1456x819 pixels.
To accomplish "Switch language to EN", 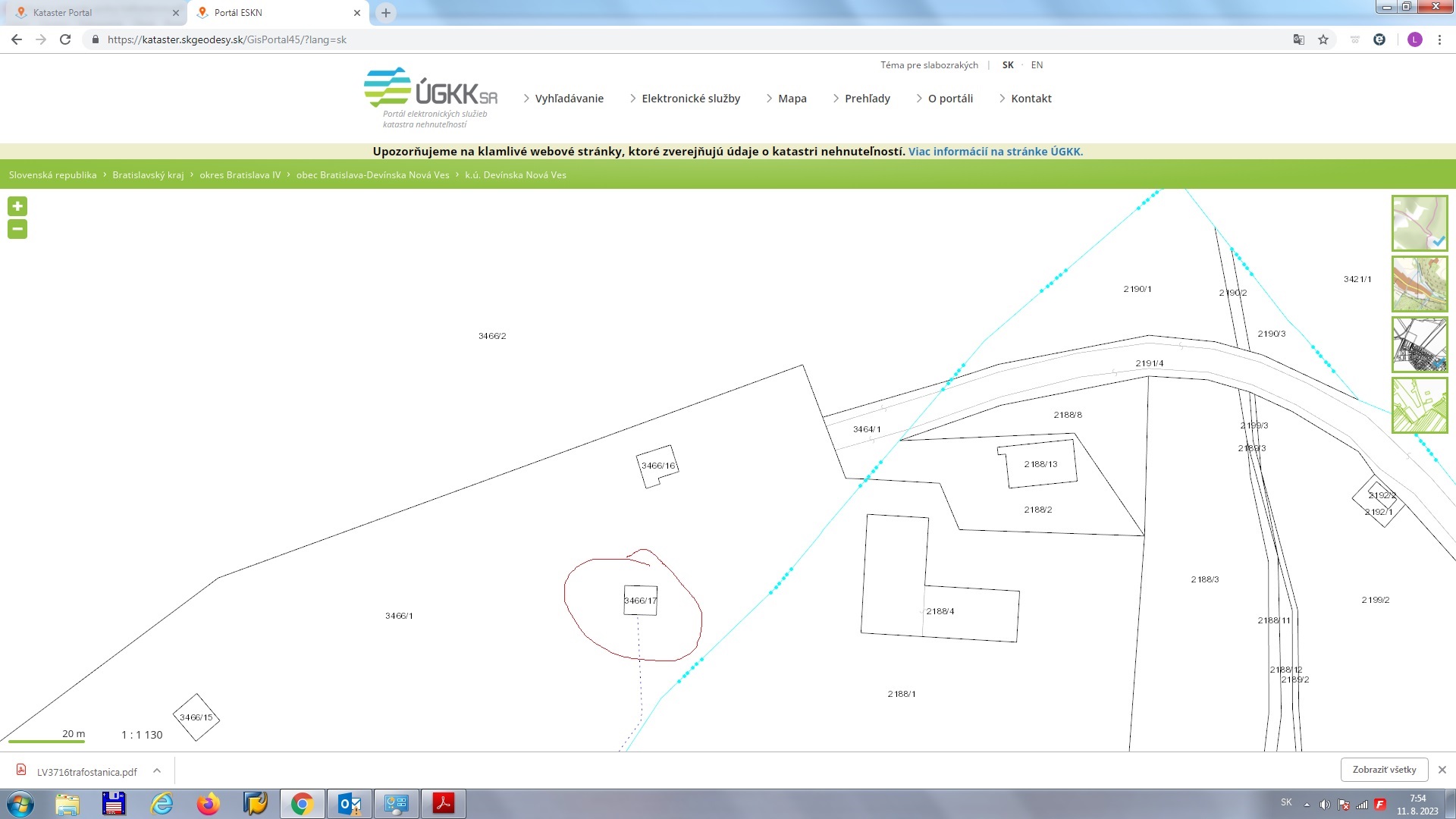I will [1037, 65].
